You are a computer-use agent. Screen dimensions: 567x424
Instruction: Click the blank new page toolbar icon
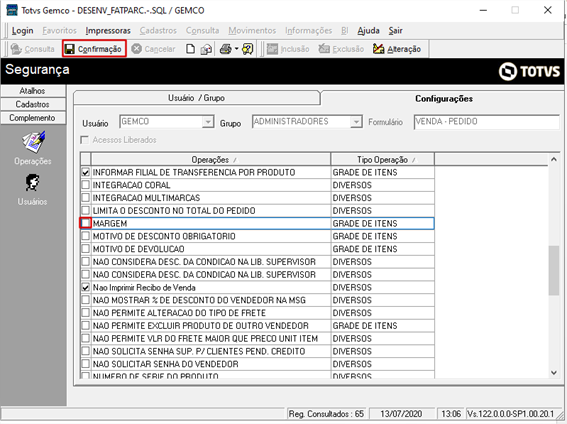point(191,49)
